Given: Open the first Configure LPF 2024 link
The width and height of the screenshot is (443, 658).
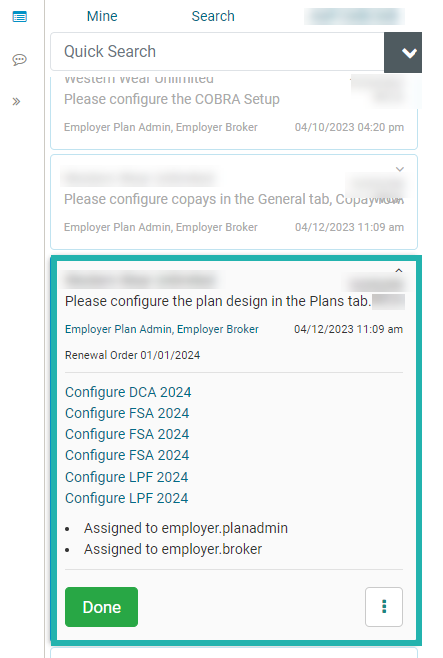Looking at the screenshot, I should (127, 477).
